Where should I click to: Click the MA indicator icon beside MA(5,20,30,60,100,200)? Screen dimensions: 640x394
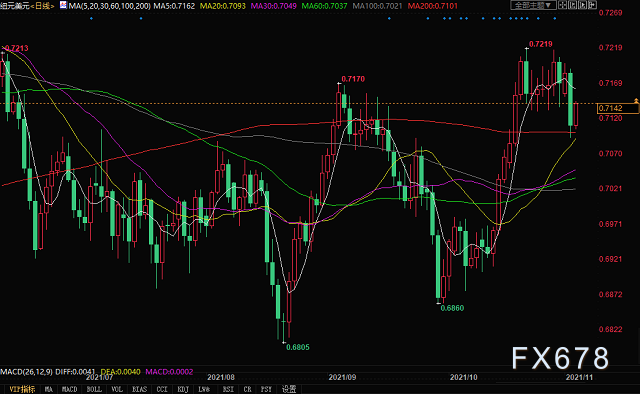click(x=63, y=5)
